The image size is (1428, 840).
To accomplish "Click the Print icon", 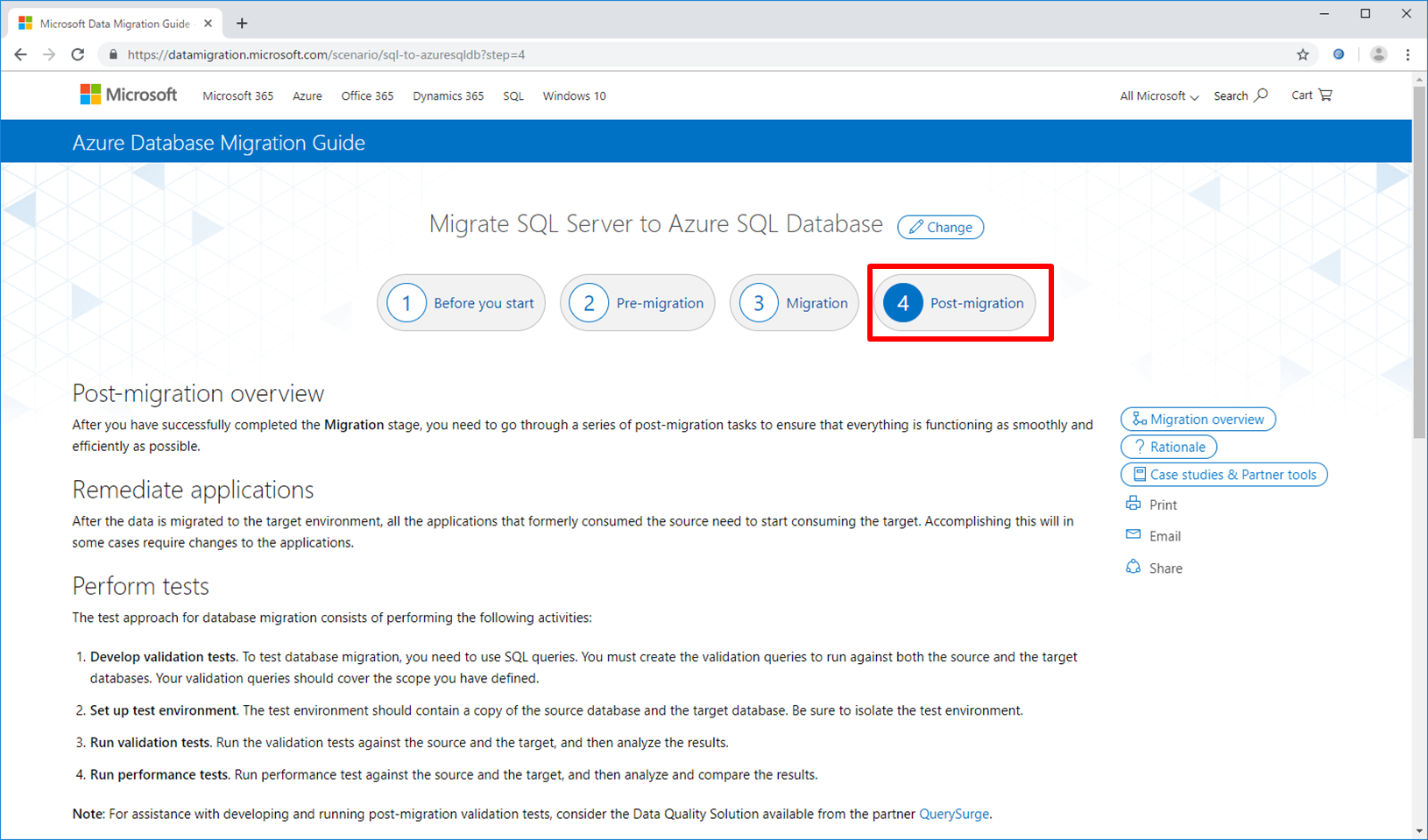I will (1133, 504).
